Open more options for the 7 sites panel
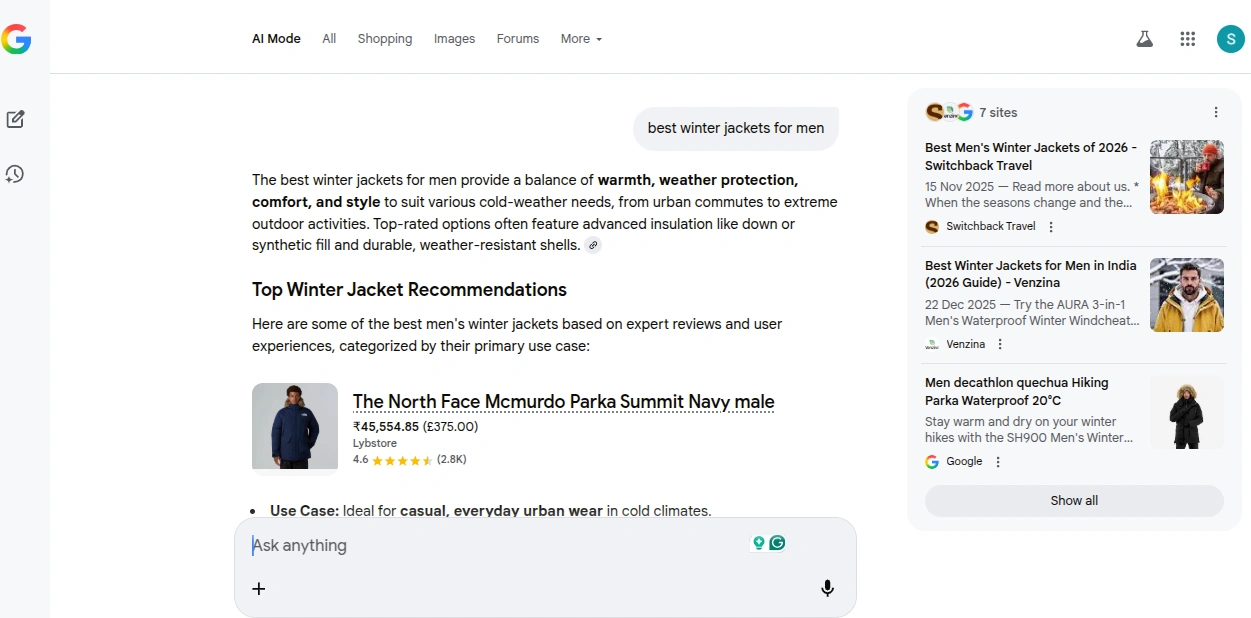1251x618 pixels. pyautogui.click(x=1216, y=112)
